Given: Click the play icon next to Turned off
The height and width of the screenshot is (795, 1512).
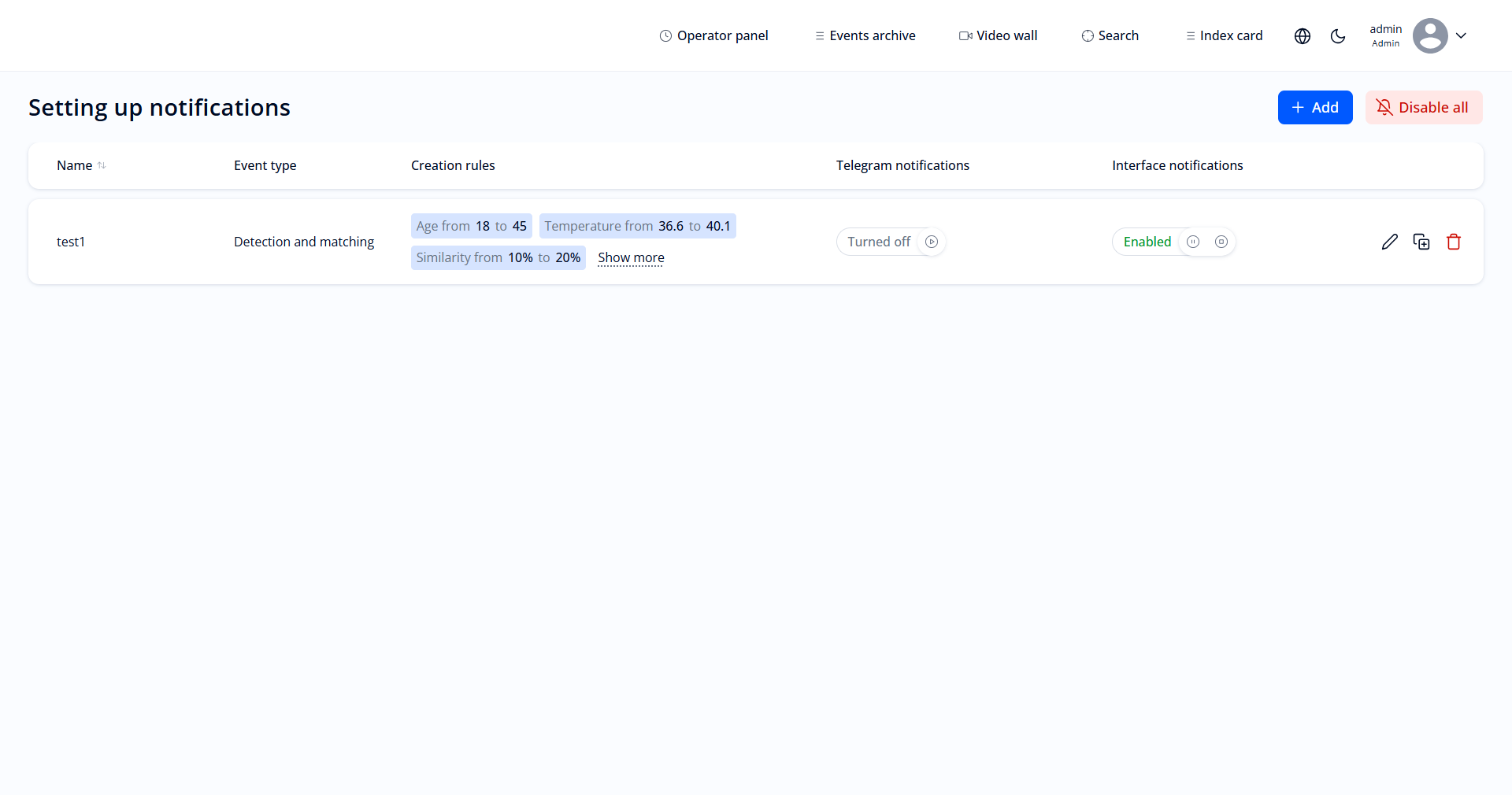Looking at the screenshot, I should point(932,242).
